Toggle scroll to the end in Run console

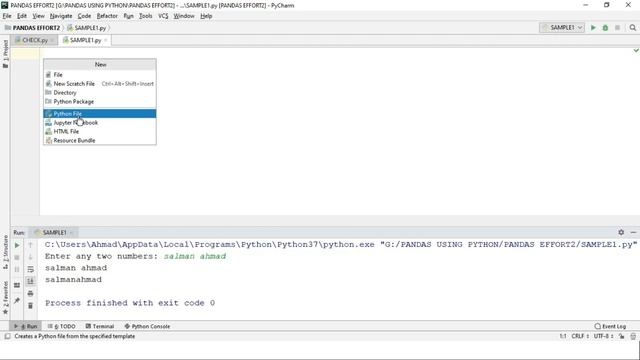(x=30, y=281)
